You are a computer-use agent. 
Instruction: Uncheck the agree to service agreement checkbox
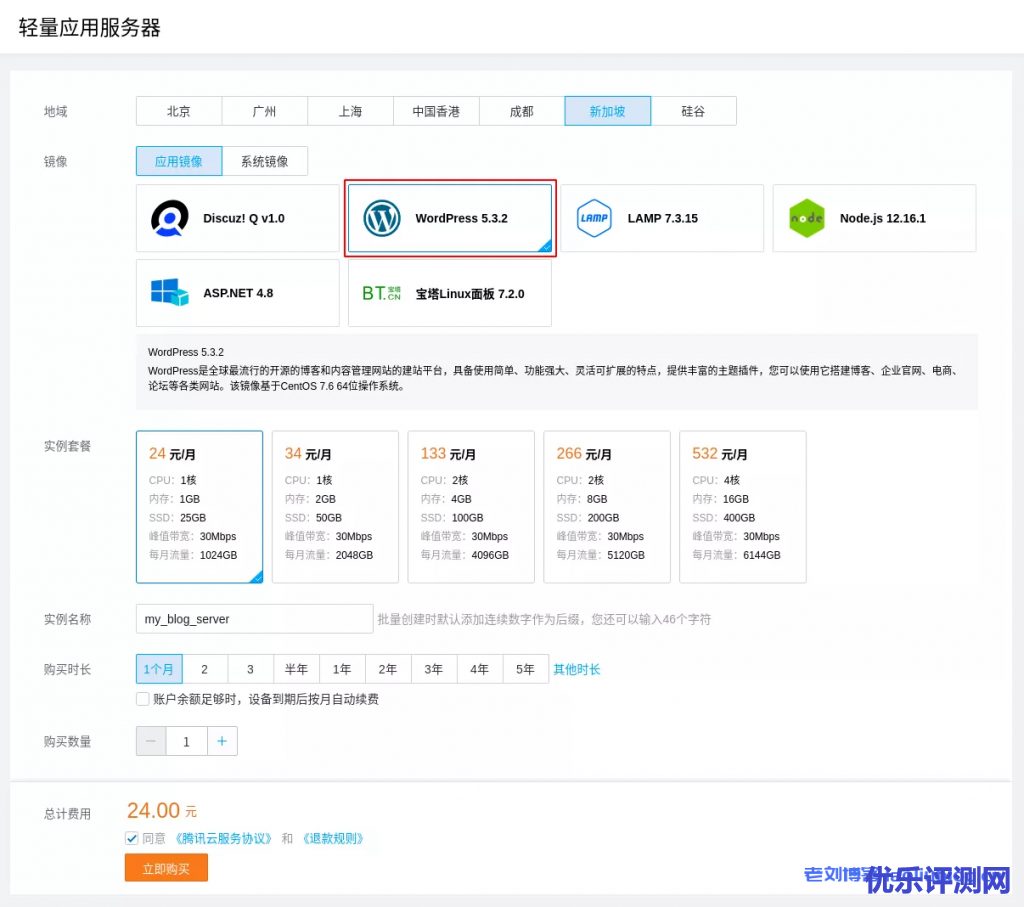pyautogui.click(x=132, y=838)
